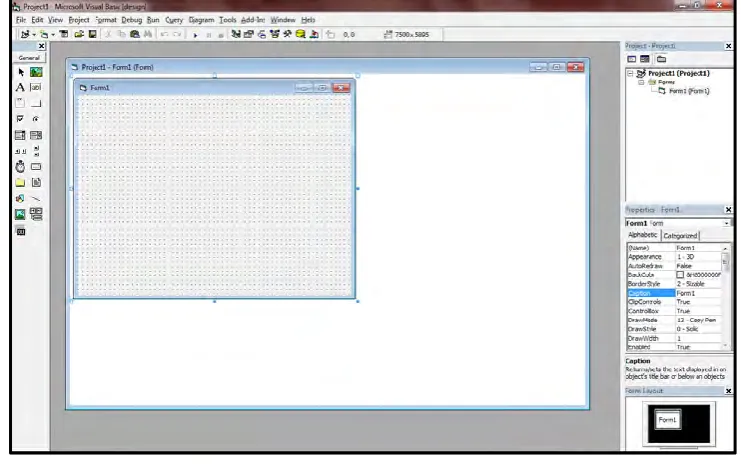The width and height of the screenshot is (741, 464).
Task: Switch to the Categorized properties tab
Action: 680,235
